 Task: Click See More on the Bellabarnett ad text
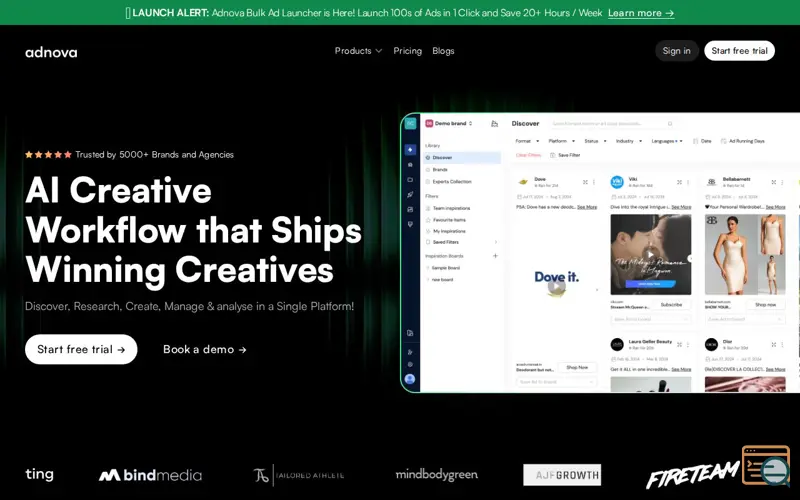(776, 207)
